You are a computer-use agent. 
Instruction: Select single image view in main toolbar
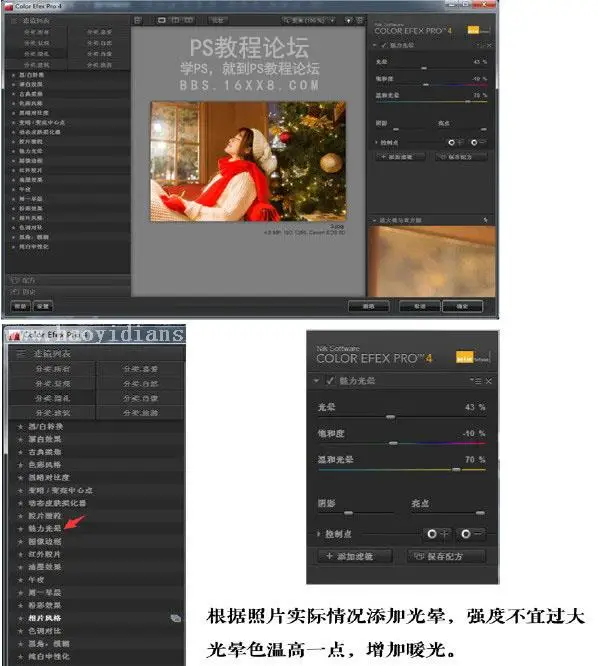[162, 20]
